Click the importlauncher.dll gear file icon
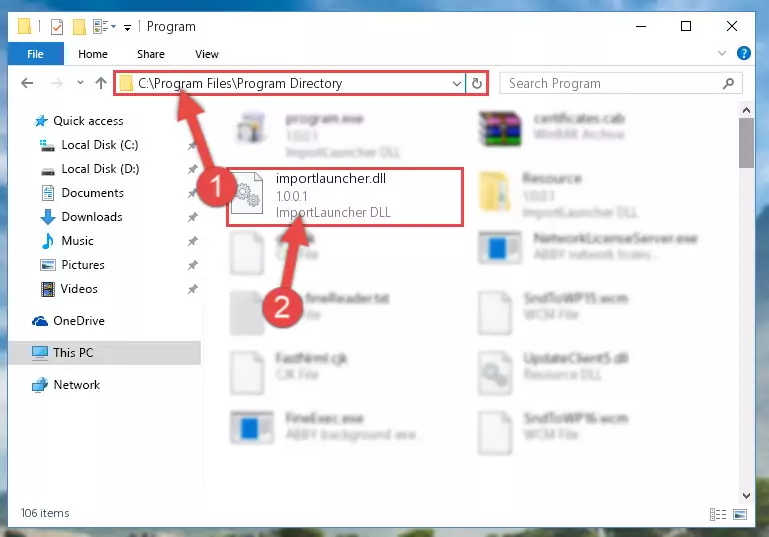This screenshot has width=769, height=537. tap(247, 193)
